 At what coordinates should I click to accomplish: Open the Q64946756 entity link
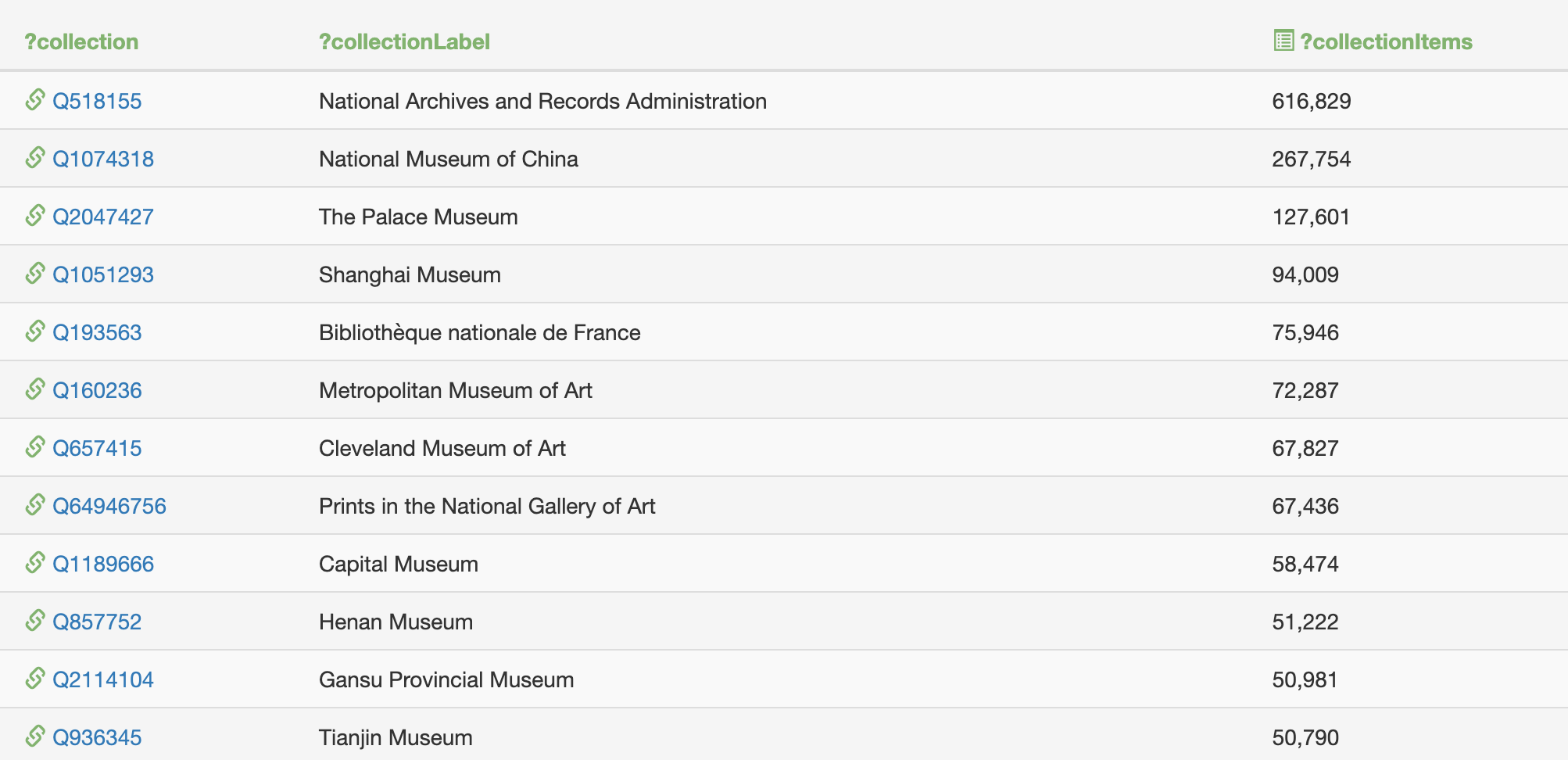(x=109, y=506)
